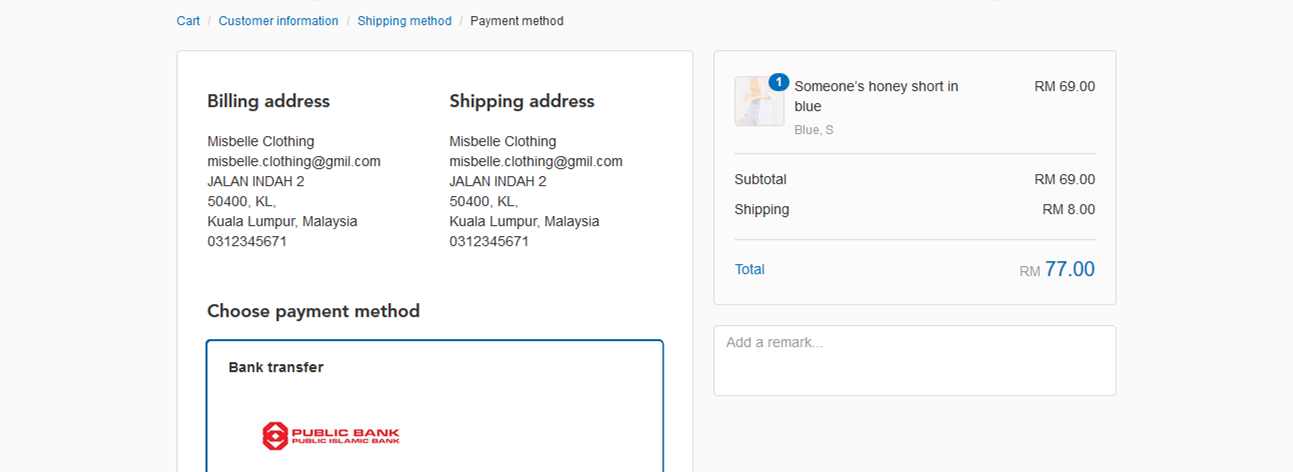This screenshot has height=472, width=1293.
Task: Click the Cart breadcrumb link
Action: click(x=188, y=21)
